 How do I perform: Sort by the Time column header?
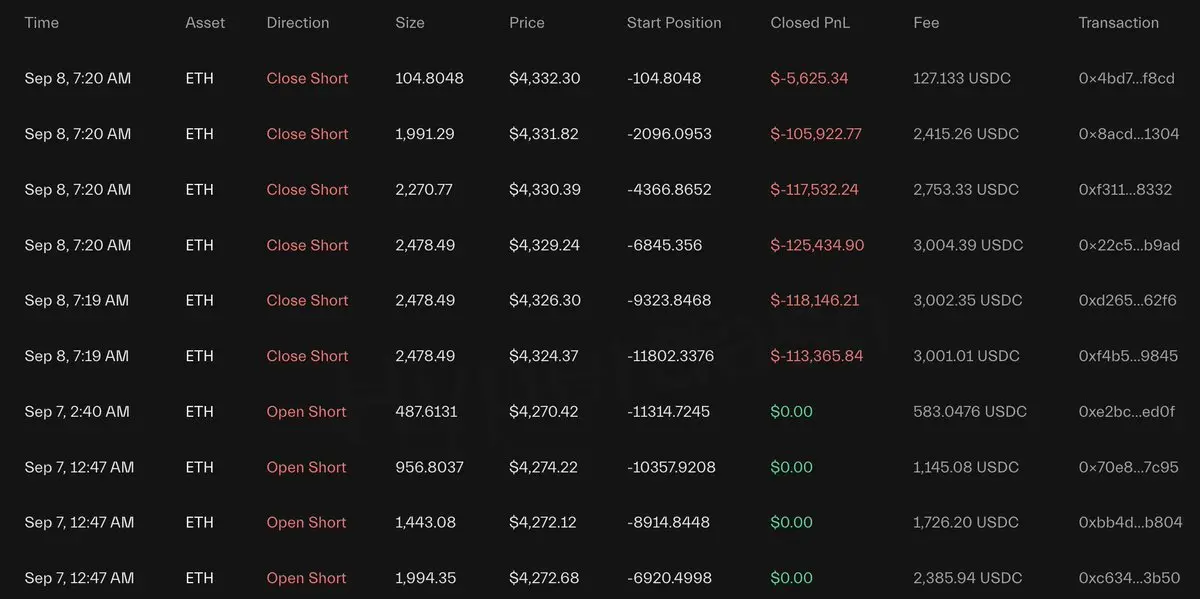[42, 22]
